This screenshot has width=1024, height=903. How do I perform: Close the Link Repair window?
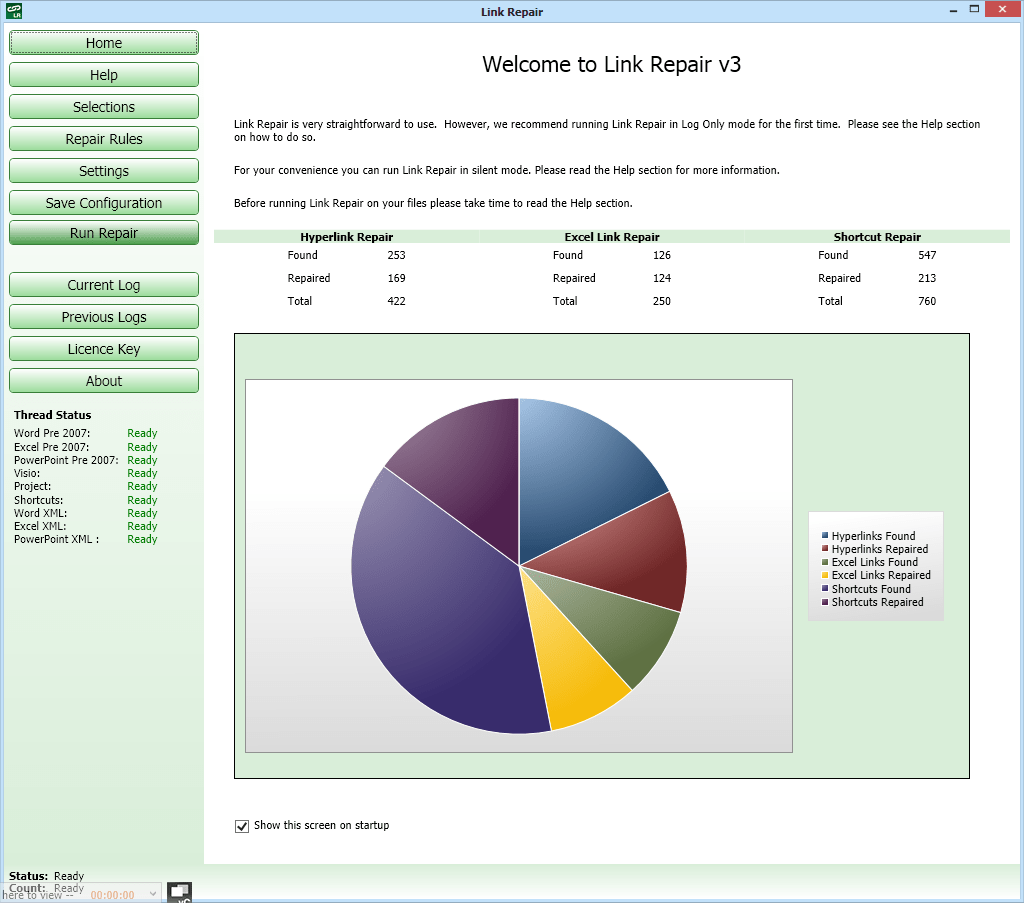(x=1002, y=9)
